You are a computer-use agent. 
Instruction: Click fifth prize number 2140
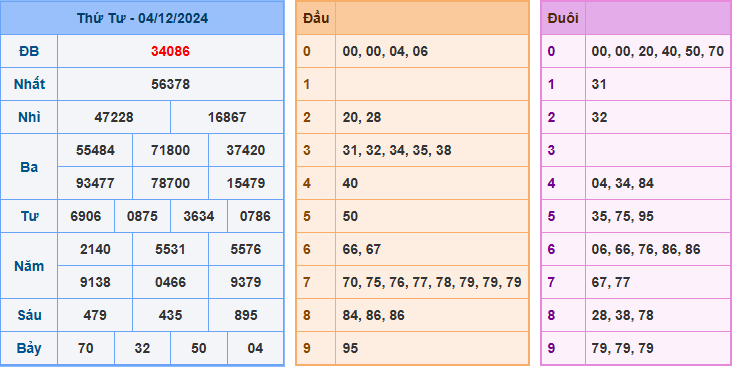coord(95,249)
